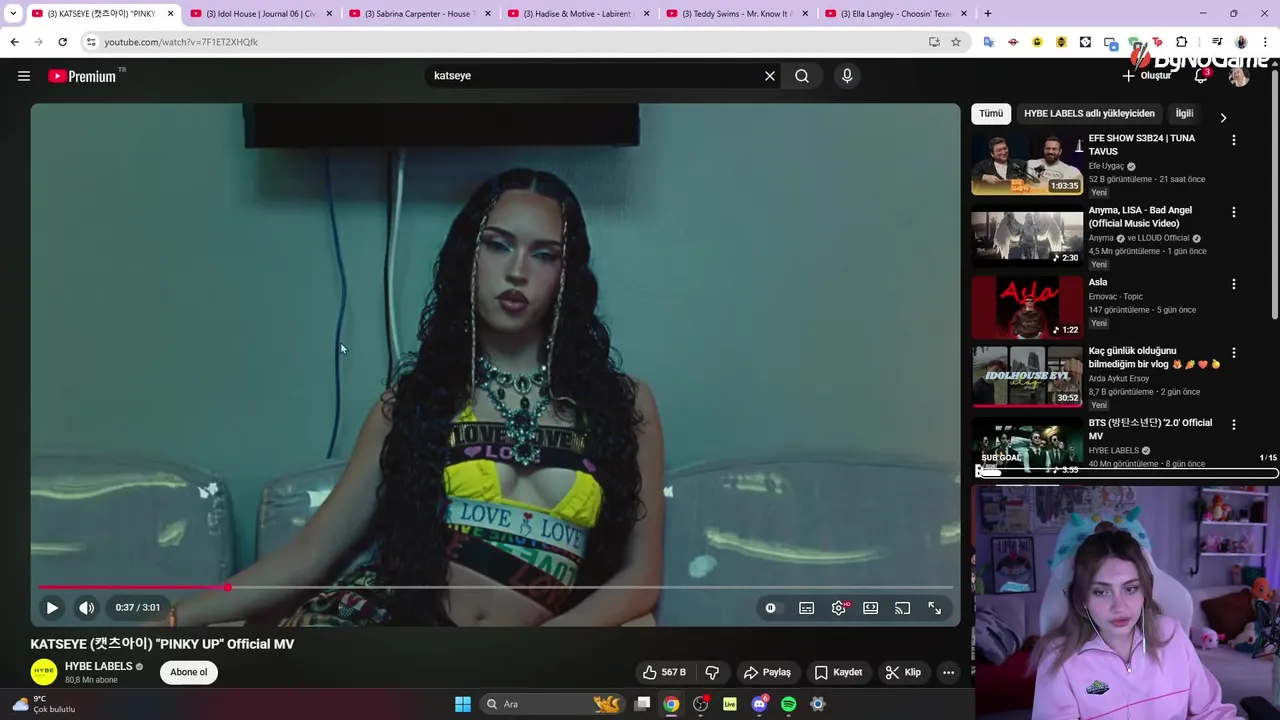Share the video via Paylaş
This screenshot has width=1280, height=720.
click(767, 672)
